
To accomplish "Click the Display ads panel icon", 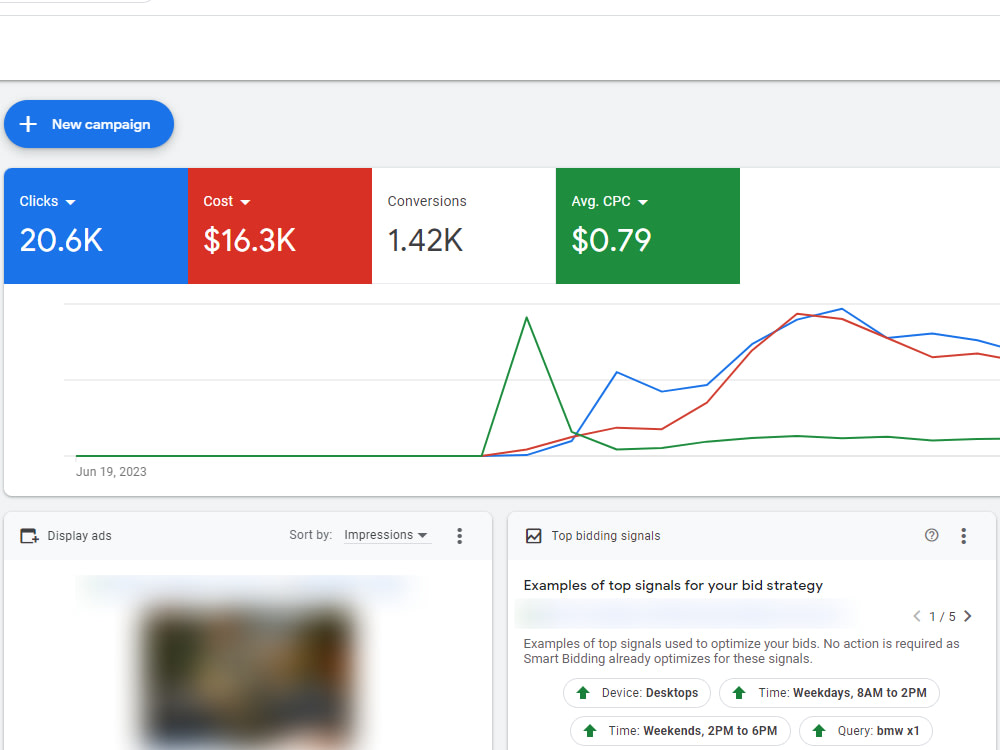I will click(29, 536).
